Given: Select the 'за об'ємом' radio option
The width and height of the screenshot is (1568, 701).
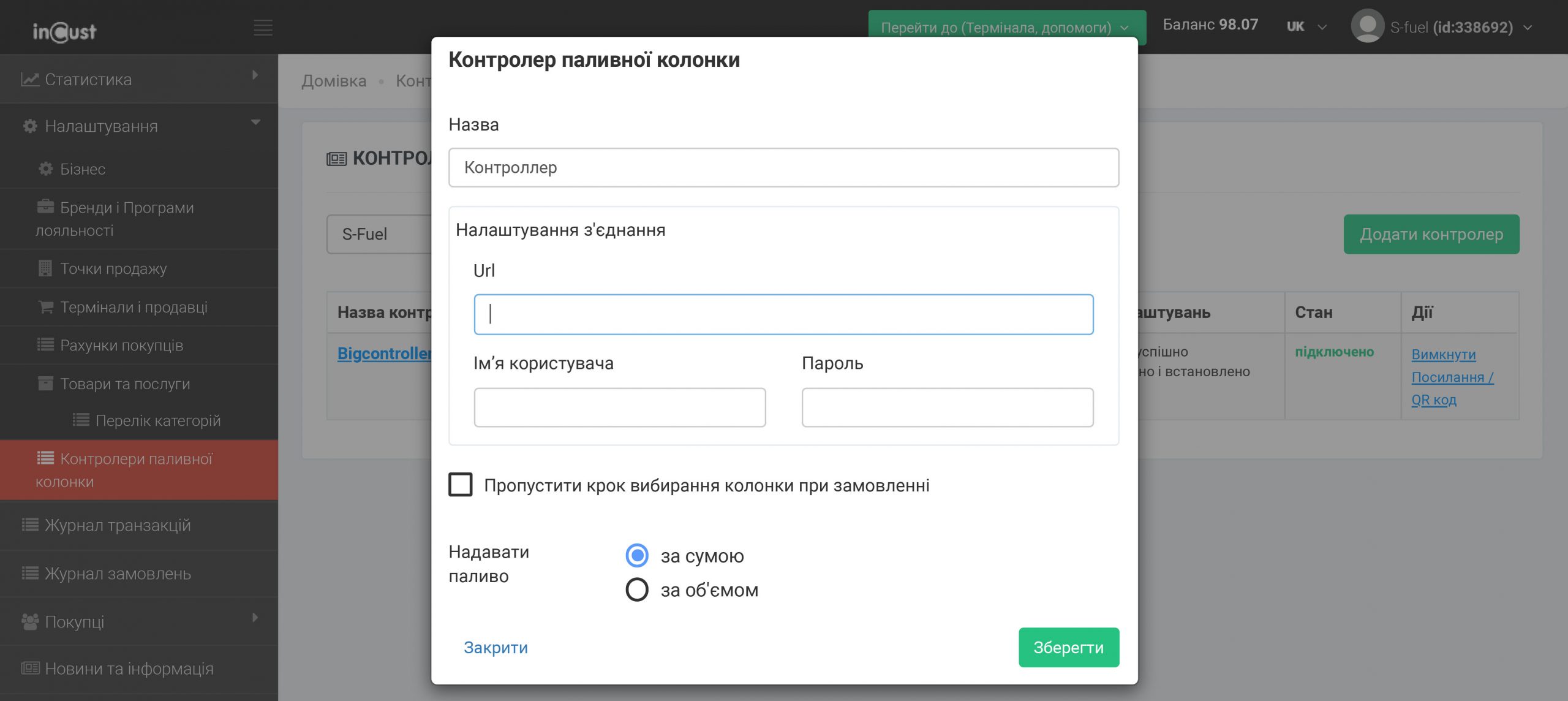Looking at the screenshot, I should [637, 589].
